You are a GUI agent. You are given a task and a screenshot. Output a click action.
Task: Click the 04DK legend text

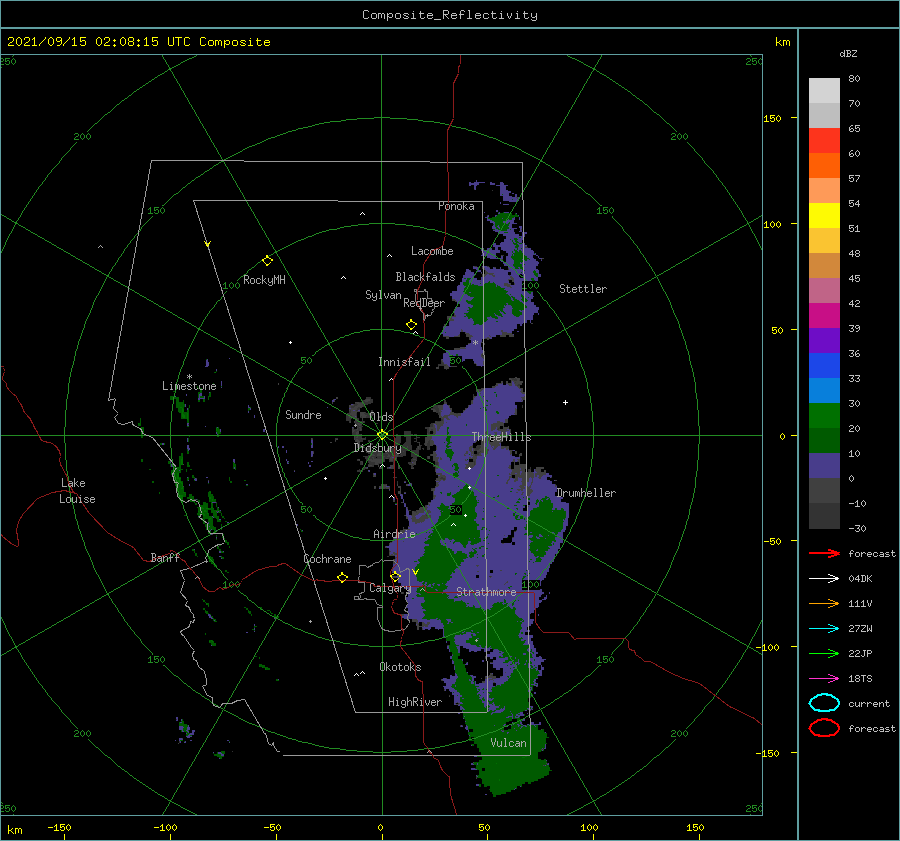click(x=860, y=579)
